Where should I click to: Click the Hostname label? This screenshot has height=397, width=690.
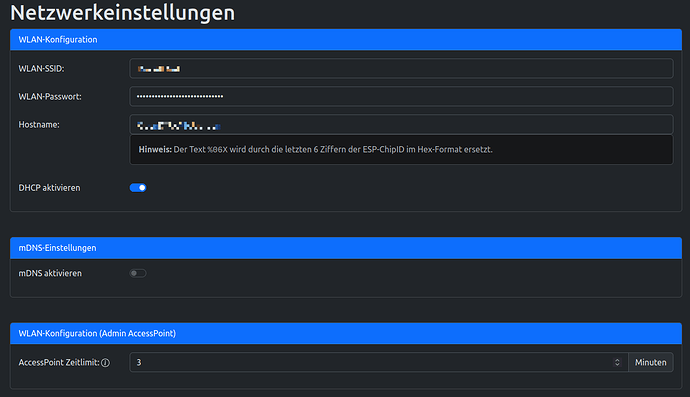(x=39, y=125)
